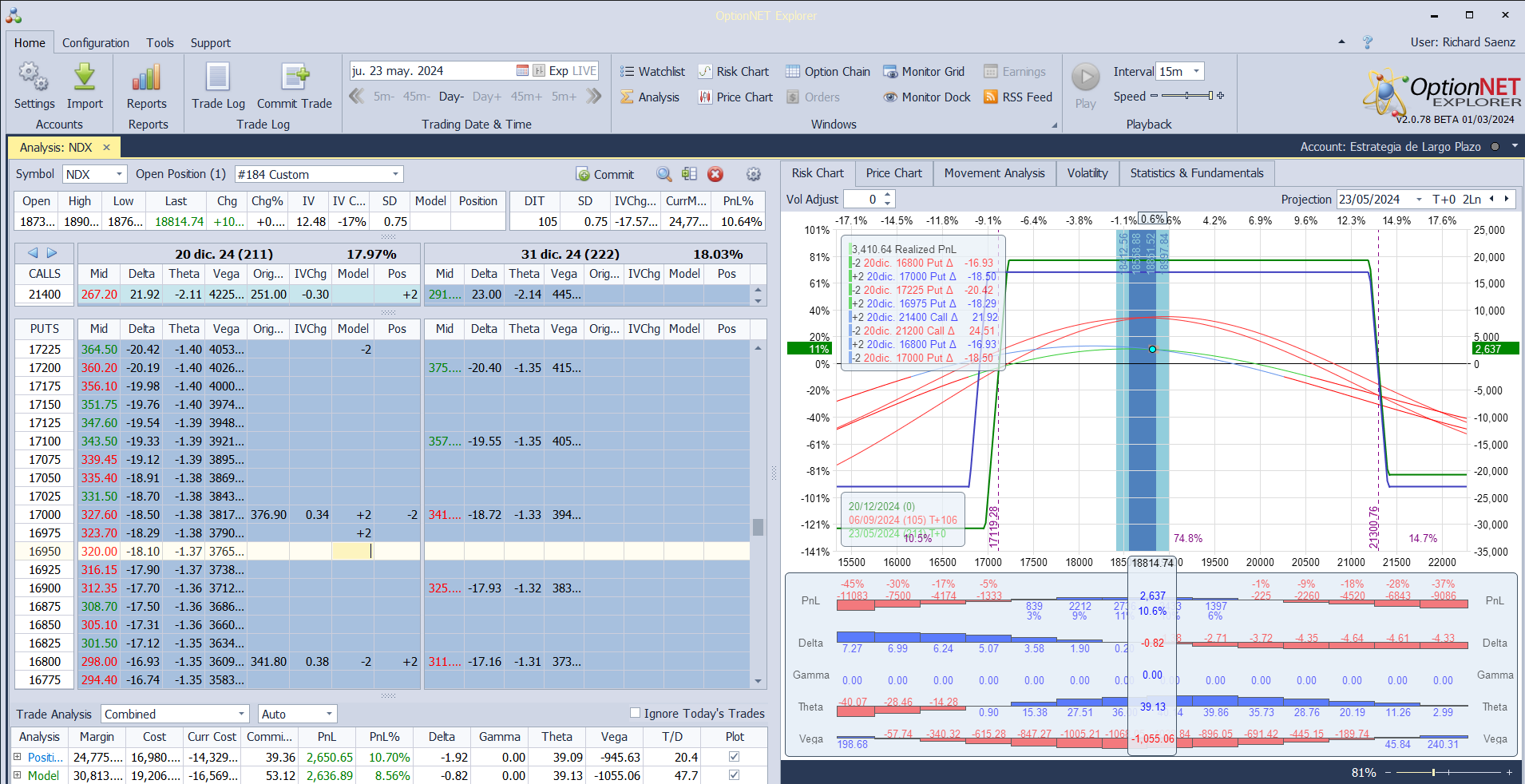
Task: Click the chart zoom slider at 81%
Action: click(x=1434, y=772)
